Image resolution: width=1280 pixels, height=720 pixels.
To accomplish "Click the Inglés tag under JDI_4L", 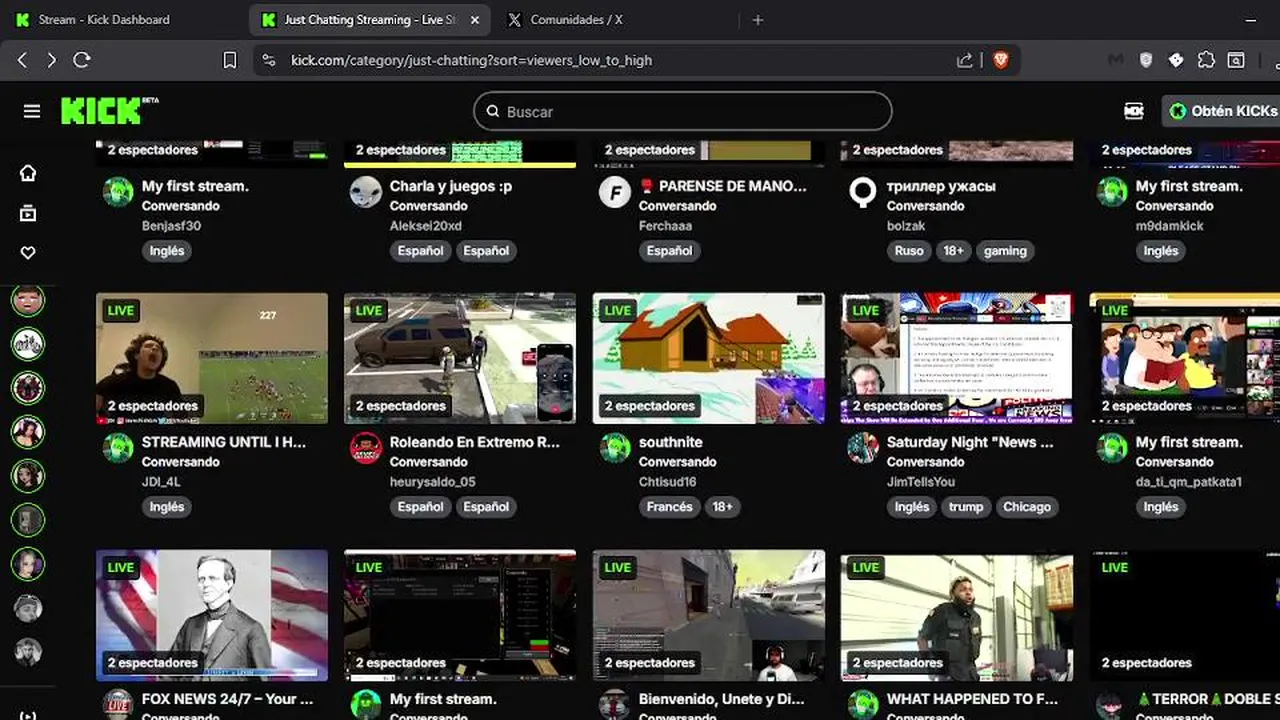I will (x=167, y=507).
